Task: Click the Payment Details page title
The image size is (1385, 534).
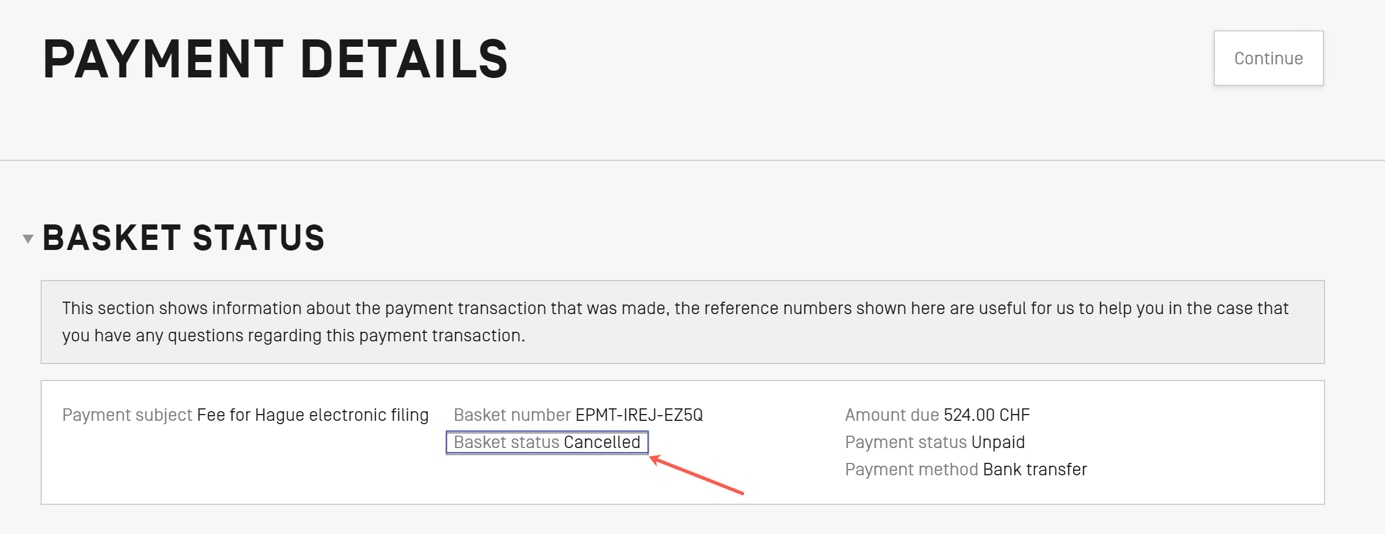Action: pyautogui.click(x=275, y=59)
